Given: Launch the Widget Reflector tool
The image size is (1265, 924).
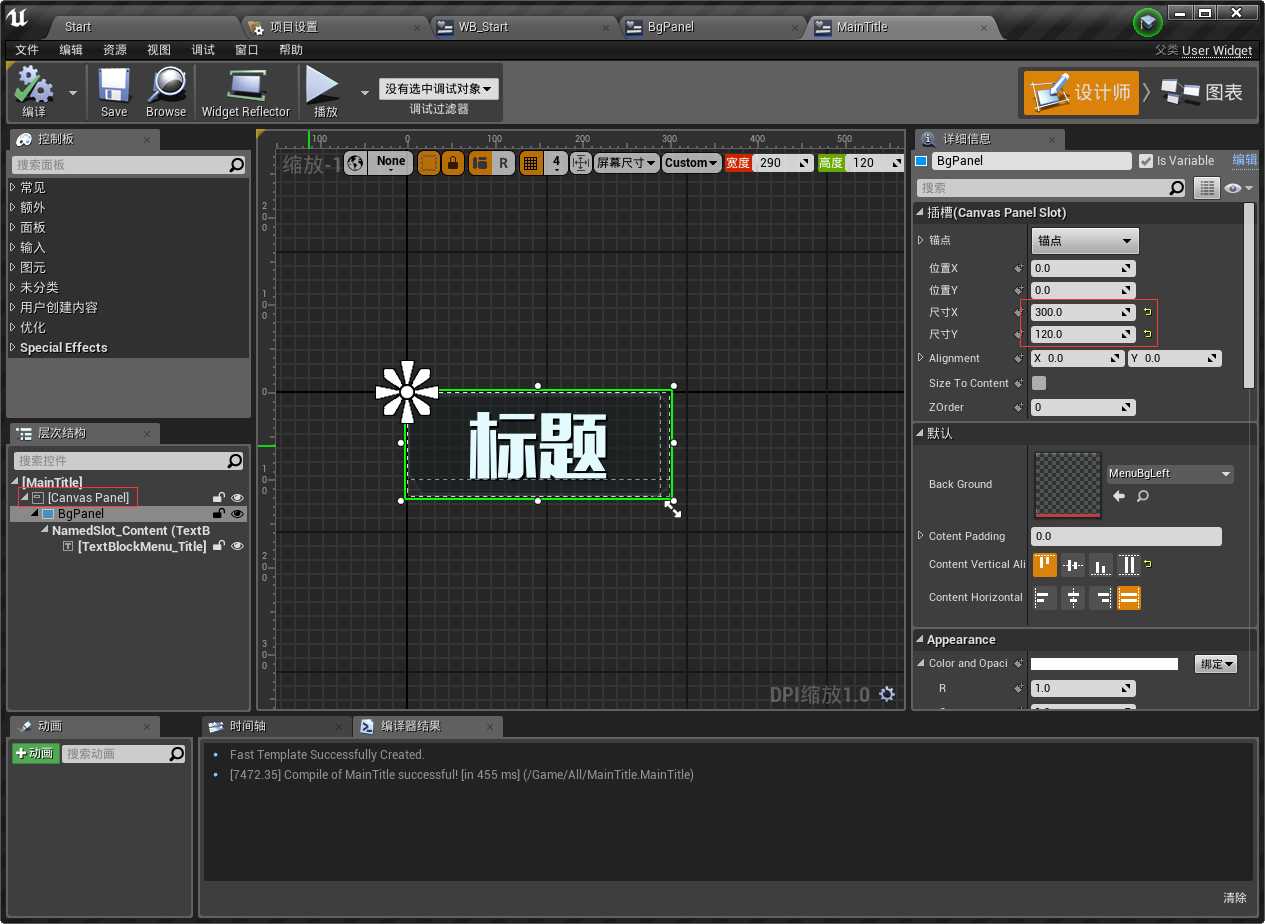Looking at the screenshot, I should (x=245, y=87).
